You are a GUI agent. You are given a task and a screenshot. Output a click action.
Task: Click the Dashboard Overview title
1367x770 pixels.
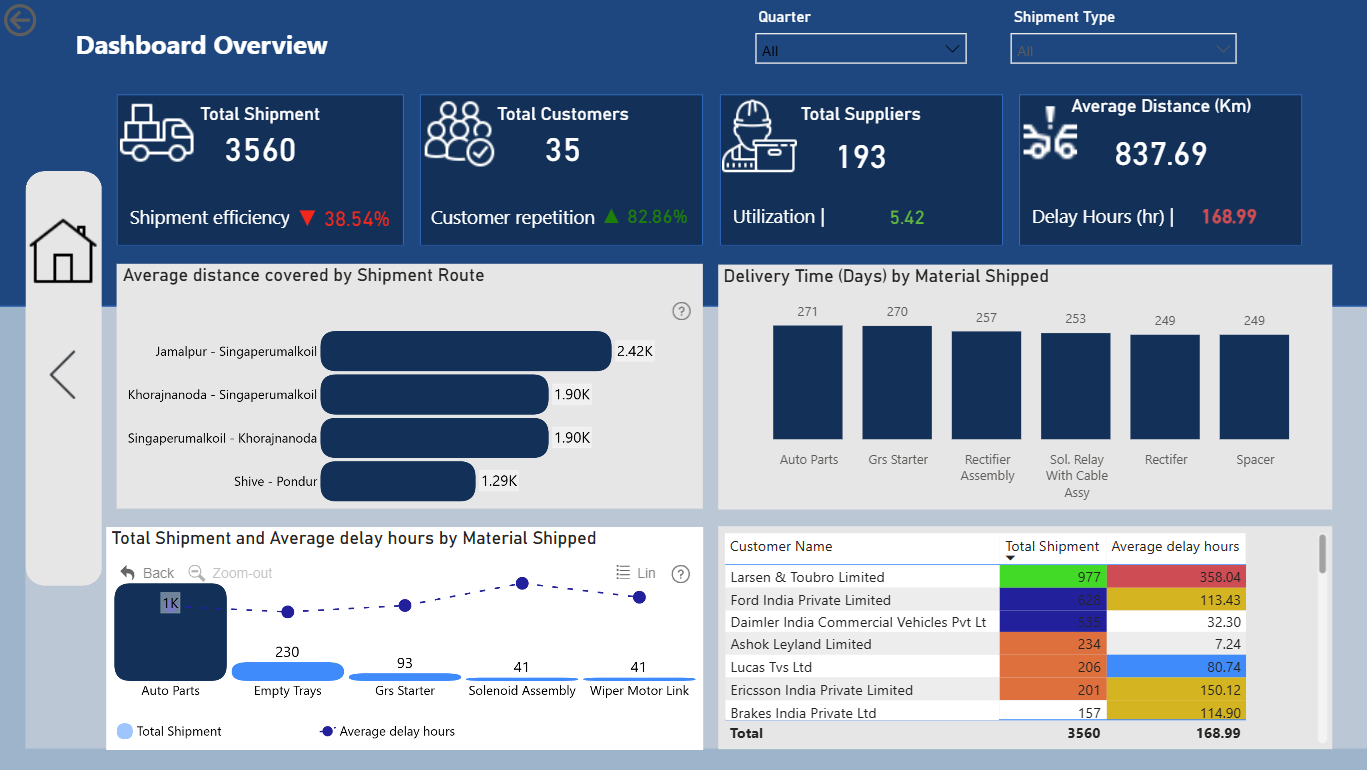(x=202, y=46)
